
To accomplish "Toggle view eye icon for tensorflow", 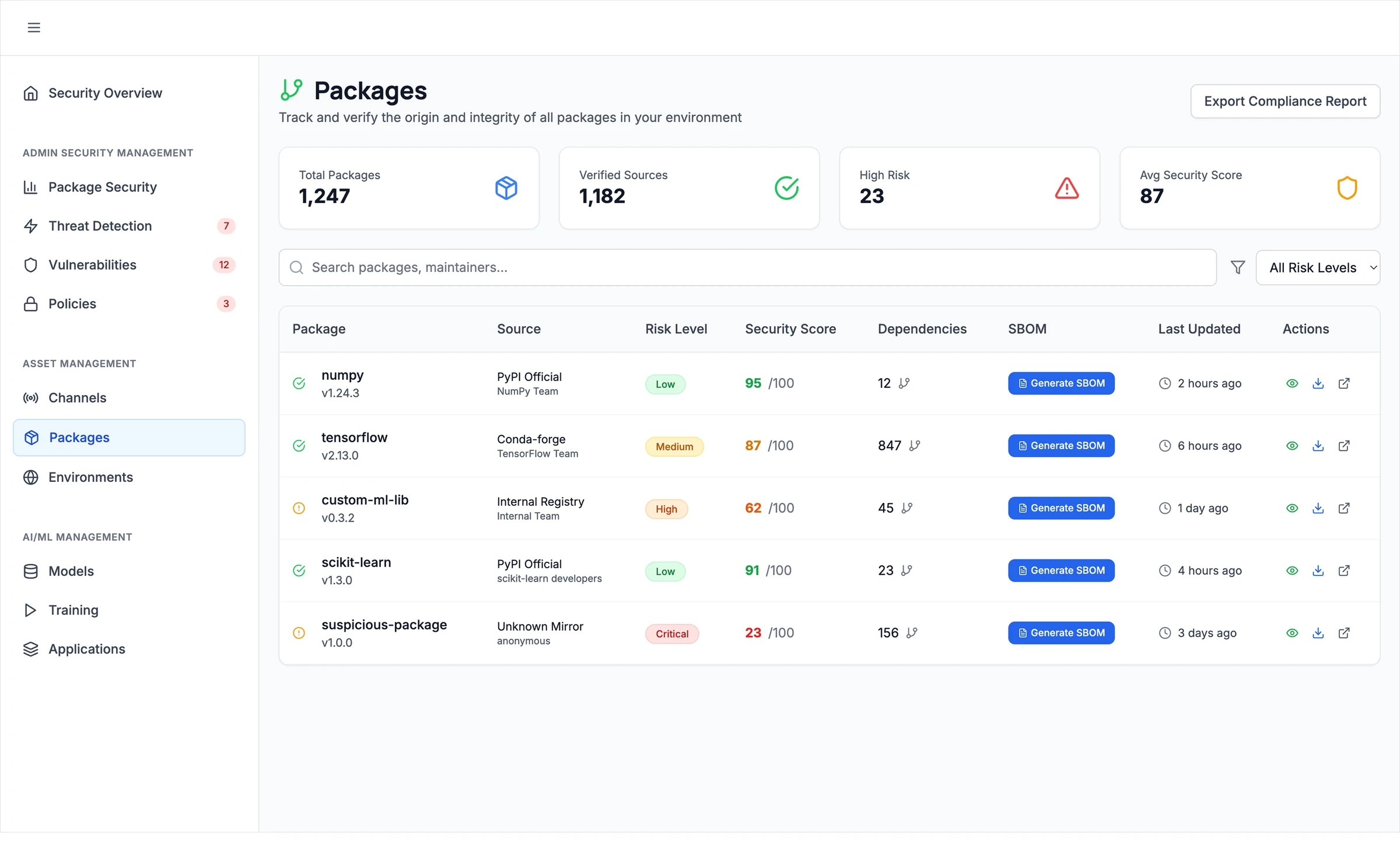I will [1292, 446].
